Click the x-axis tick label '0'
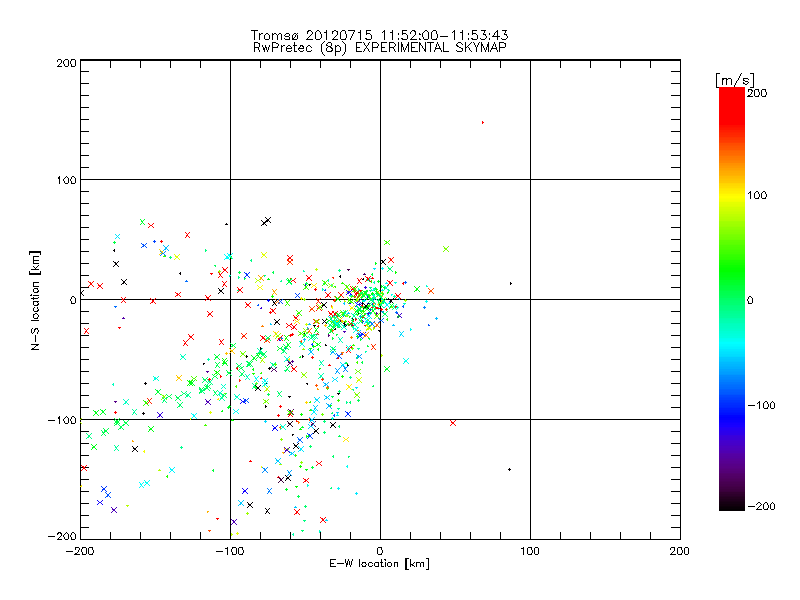The image size is (800, 600). click(380, 551)
